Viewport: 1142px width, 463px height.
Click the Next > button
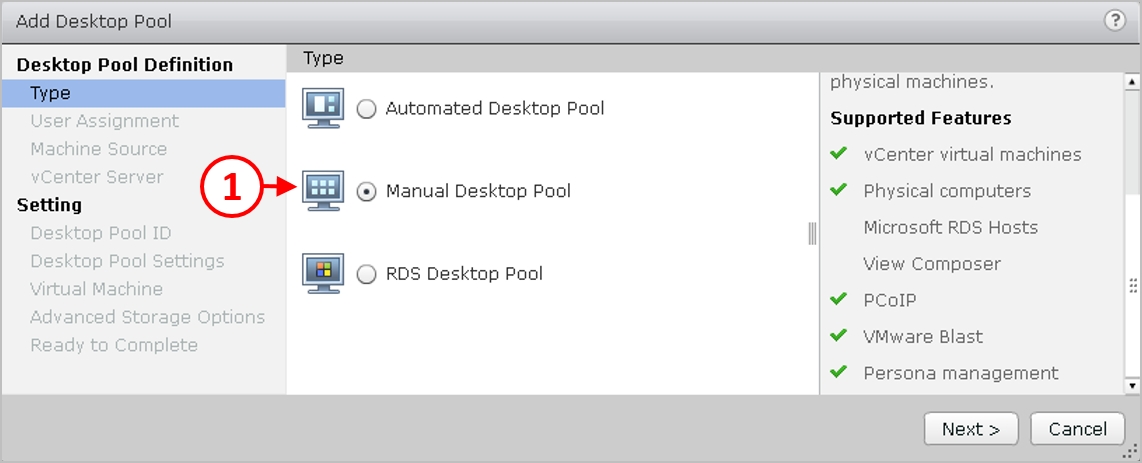[971, 429]
